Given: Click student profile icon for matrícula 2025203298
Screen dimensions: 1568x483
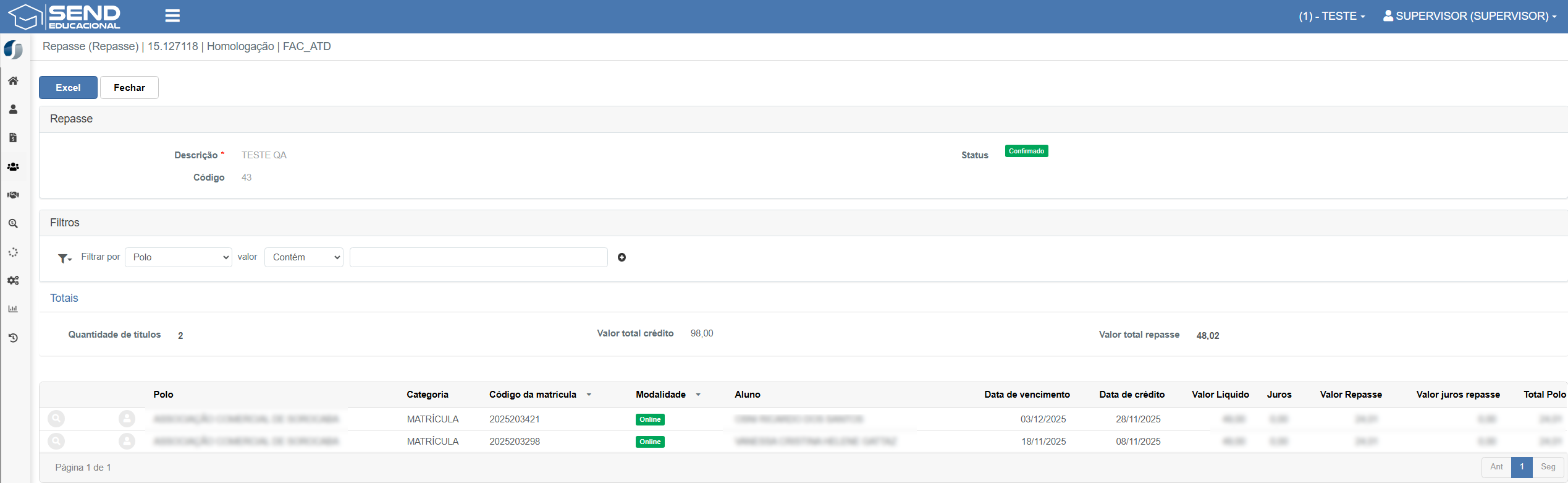Looking at the screenshot, I should point(127,441).
